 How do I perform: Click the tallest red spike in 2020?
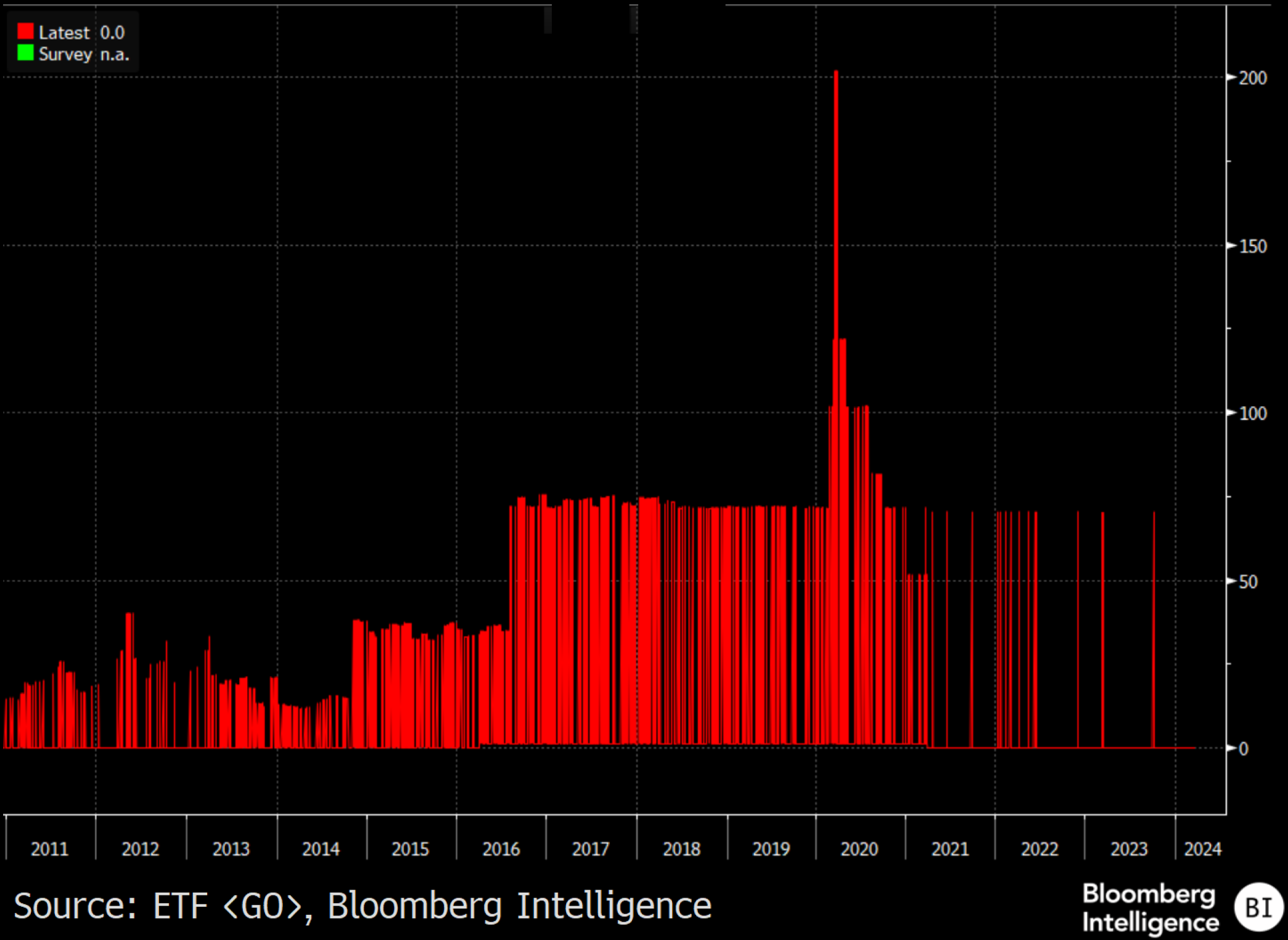point(836,185)
